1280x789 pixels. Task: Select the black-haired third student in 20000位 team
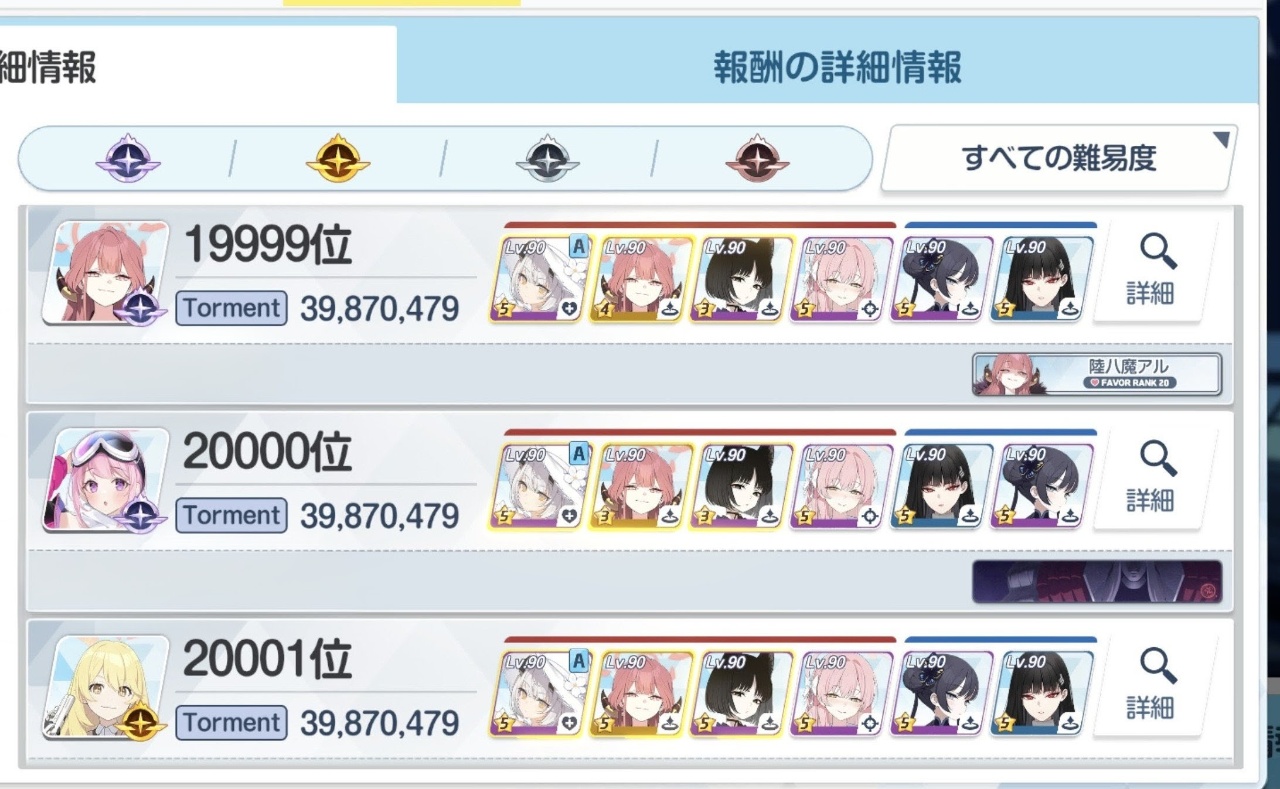[x=741, y=486]
